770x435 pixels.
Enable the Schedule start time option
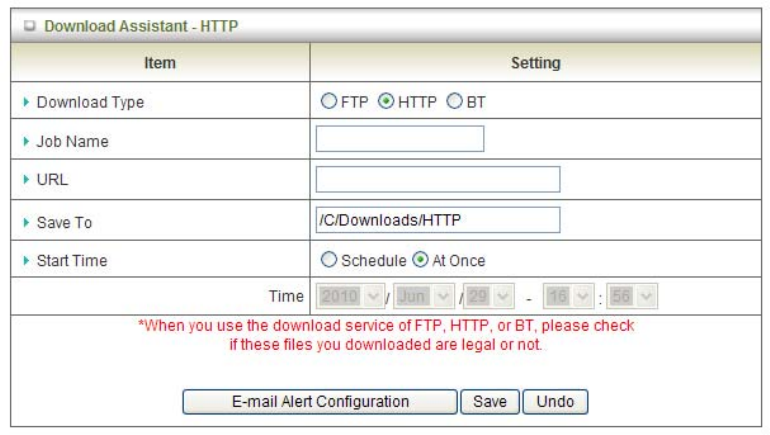point(329,261)
